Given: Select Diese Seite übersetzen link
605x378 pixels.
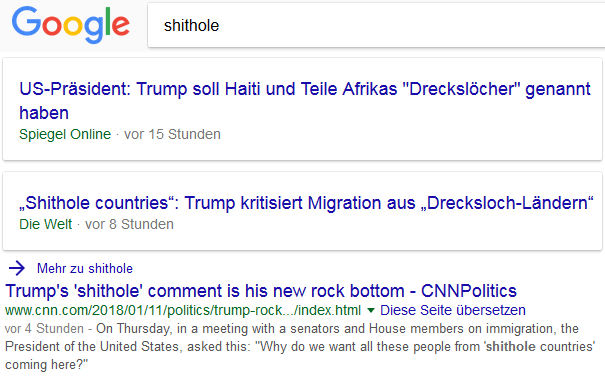Looking at the screenshot, I should click(x=453, y=310).
